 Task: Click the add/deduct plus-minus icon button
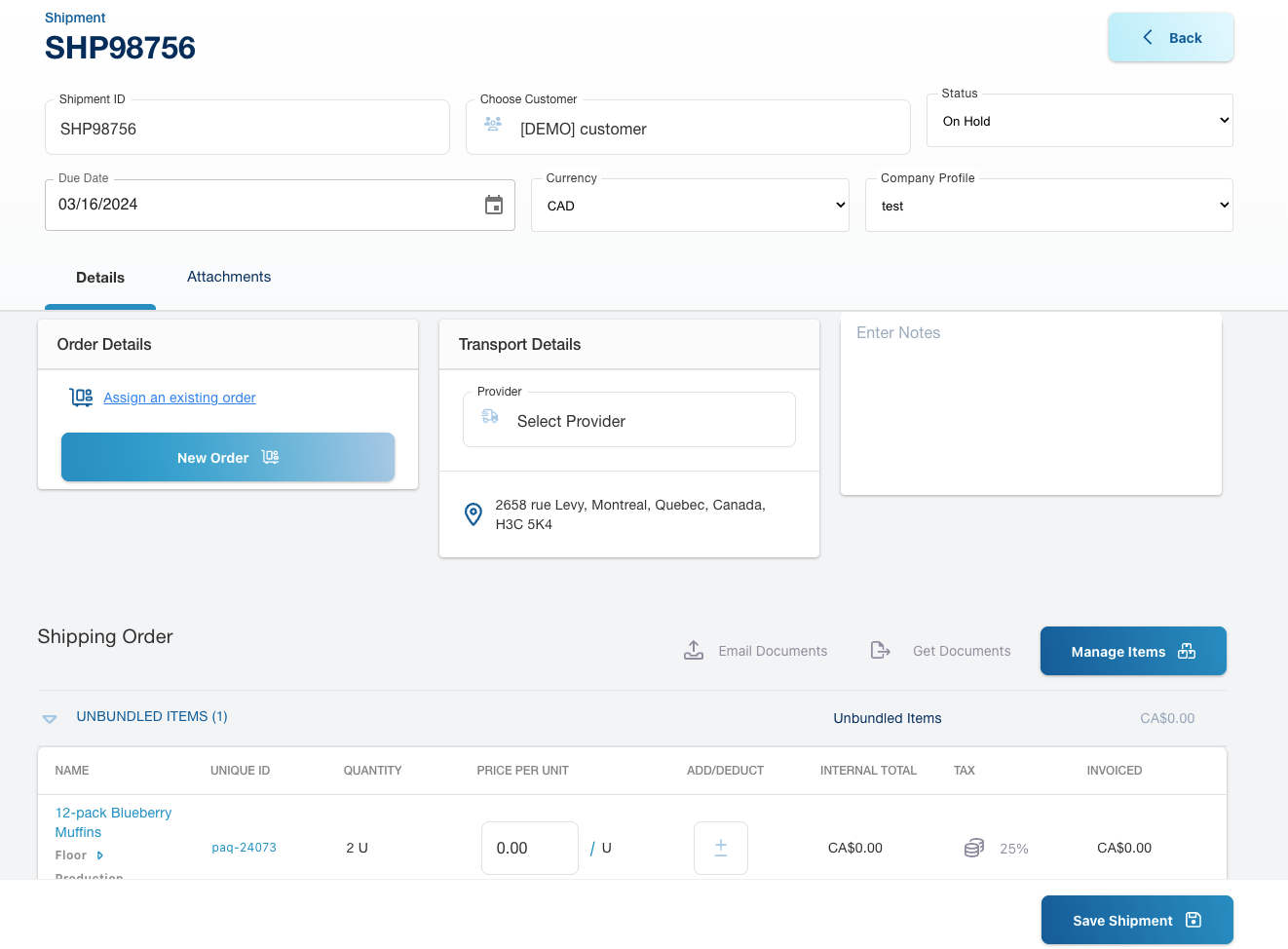(x=721, y=848)
